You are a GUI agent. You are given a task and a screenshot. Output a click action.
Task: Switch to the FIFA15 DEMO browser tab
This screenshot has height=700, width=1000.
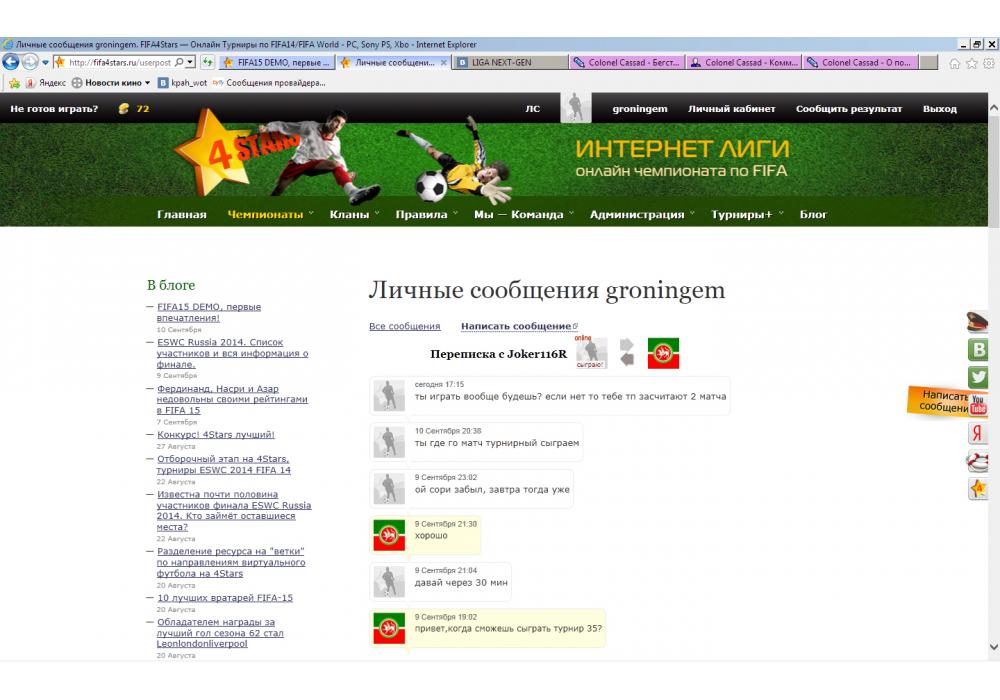click(x=276, y=62)
